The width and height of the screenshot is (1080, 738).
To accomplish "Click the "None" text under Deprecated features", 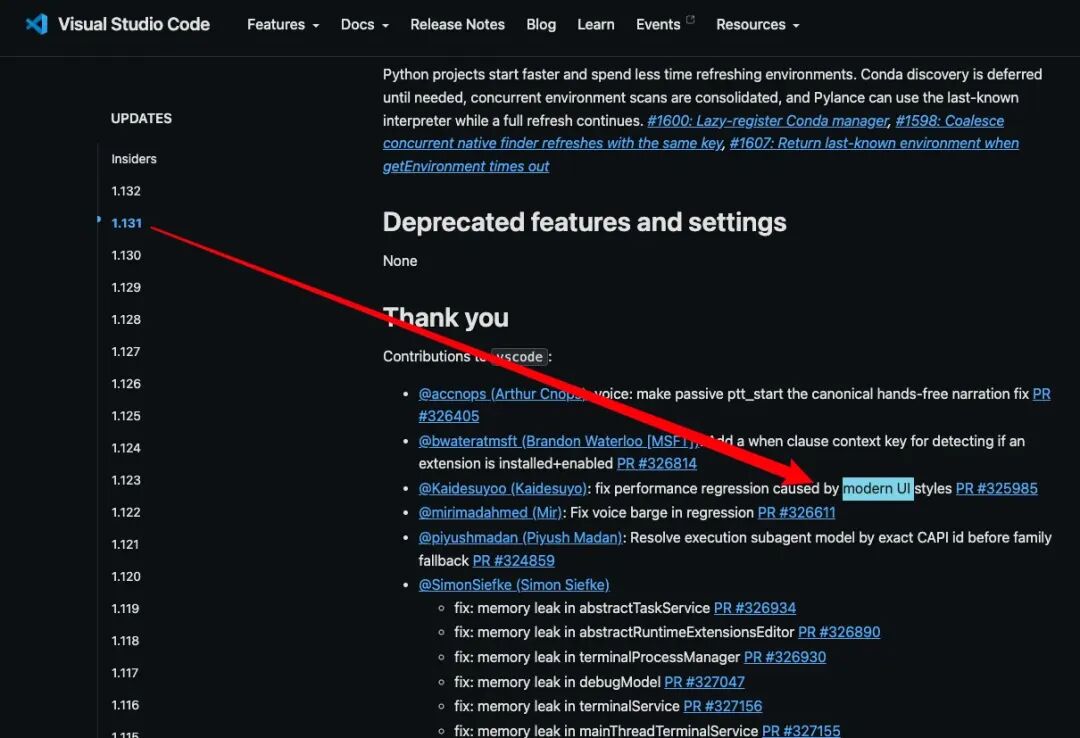I will point(399,261).
